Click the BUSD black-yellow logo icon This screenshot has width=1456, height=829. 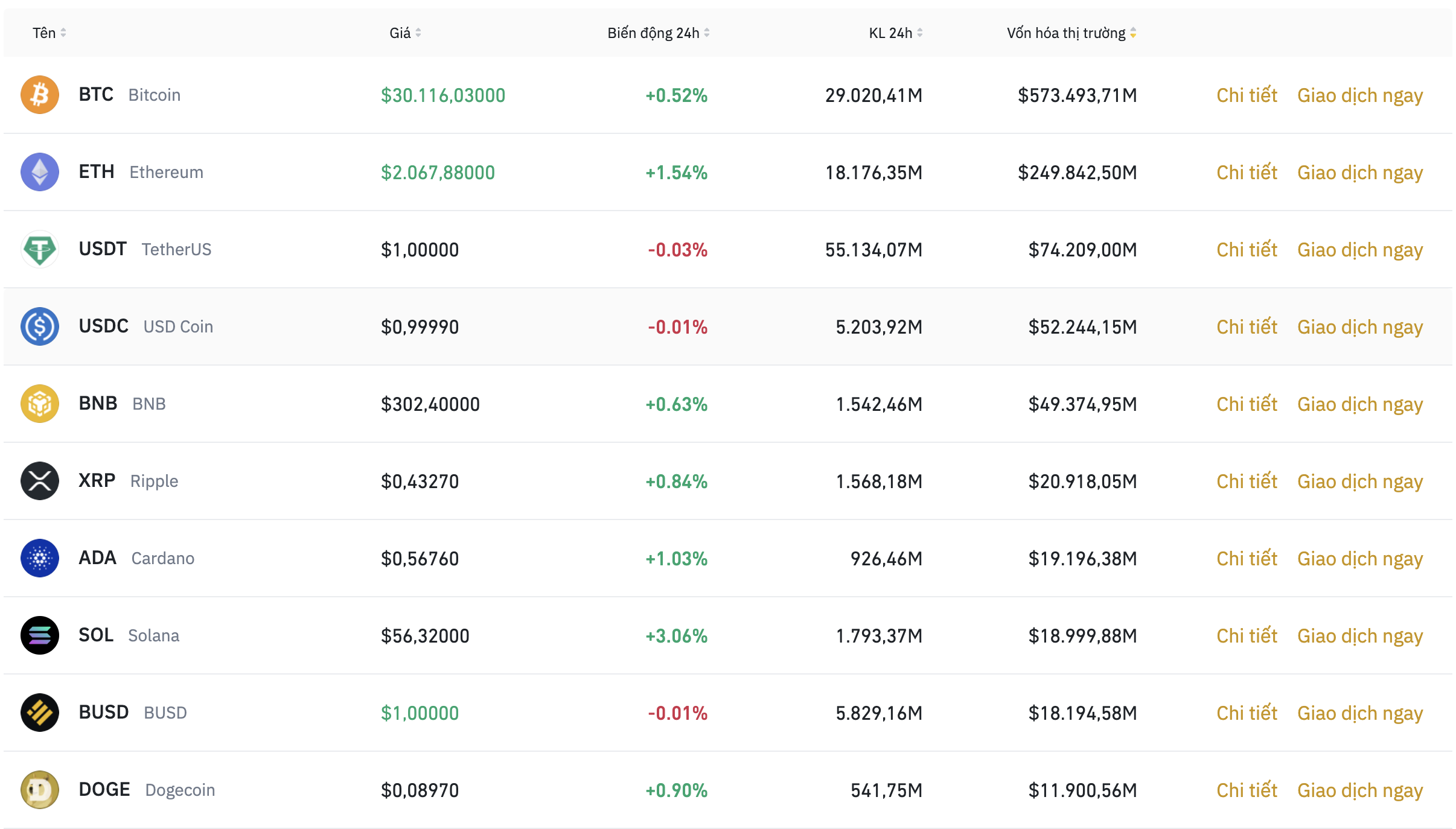coord(40,713)
